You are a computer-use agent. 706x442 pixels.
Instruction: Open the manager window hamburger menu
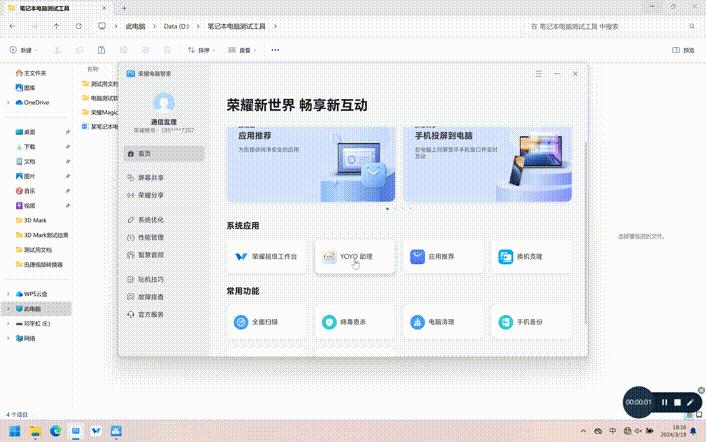click(539, 73)
